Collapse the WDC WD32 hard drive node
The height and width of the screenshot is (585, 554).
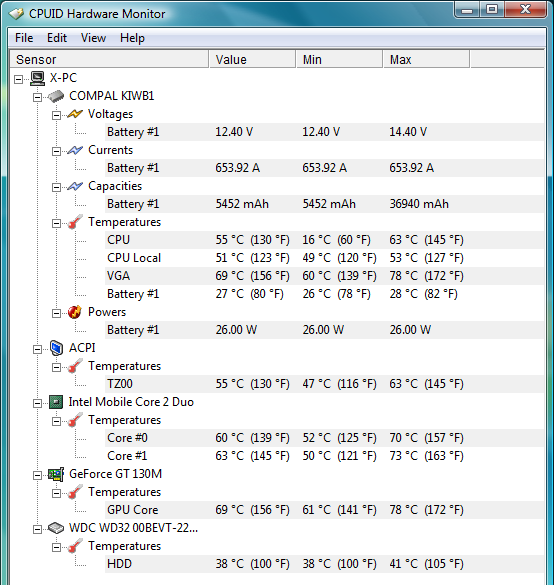37,529
